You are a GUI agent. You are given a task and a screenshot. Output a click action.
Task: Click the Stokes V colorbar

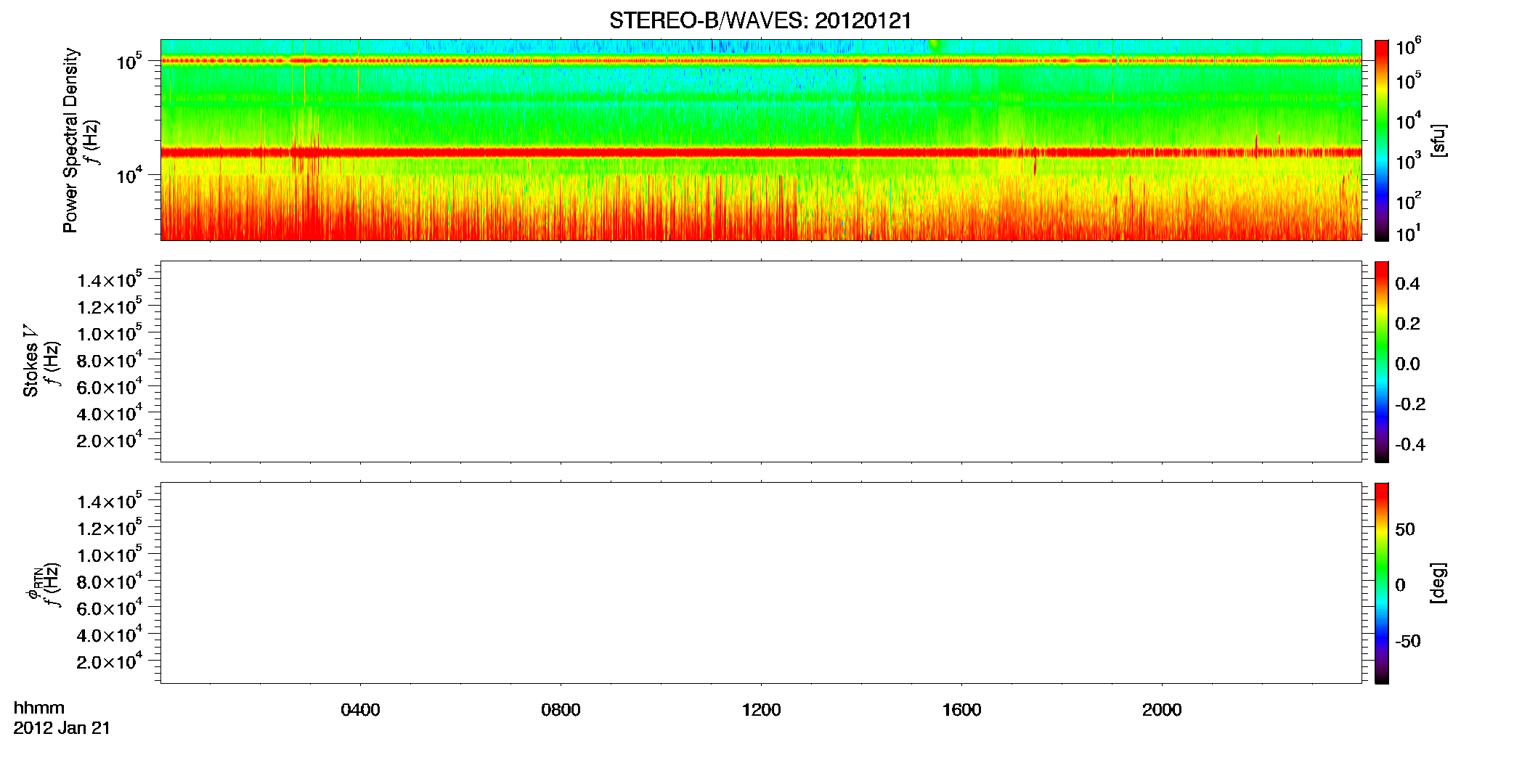pos(1382,362)
